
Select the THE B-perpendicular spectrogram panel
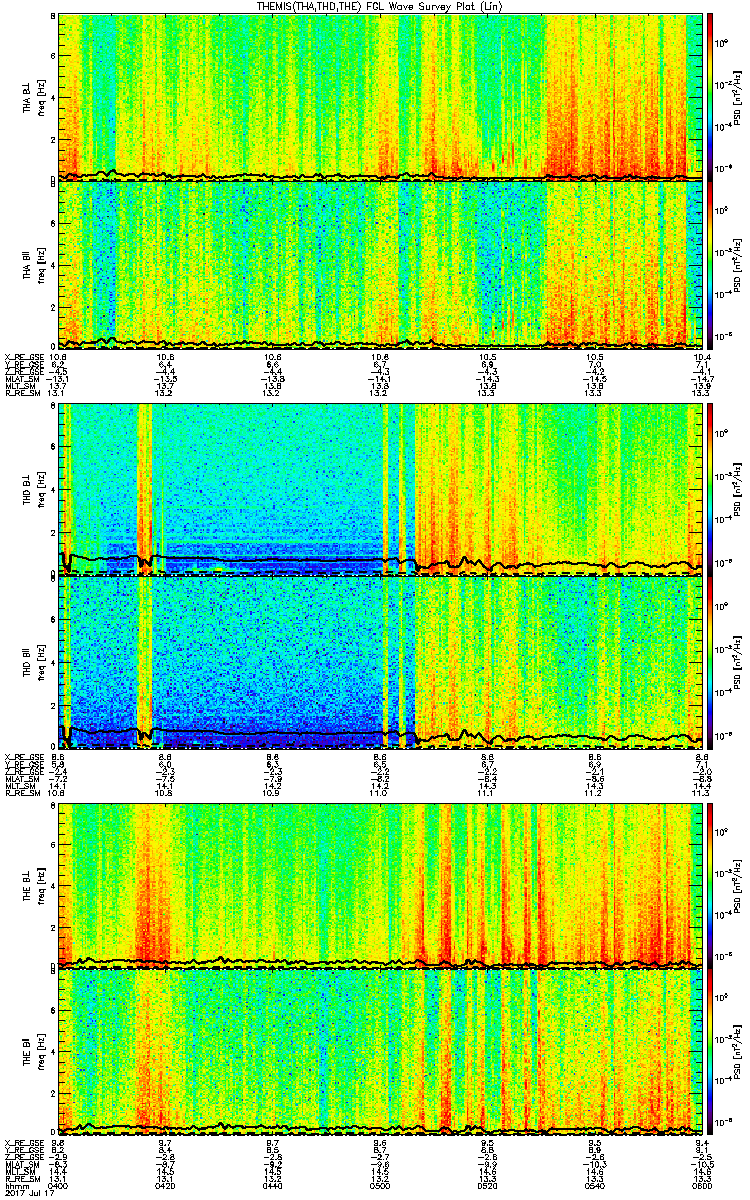click(381, 885)
